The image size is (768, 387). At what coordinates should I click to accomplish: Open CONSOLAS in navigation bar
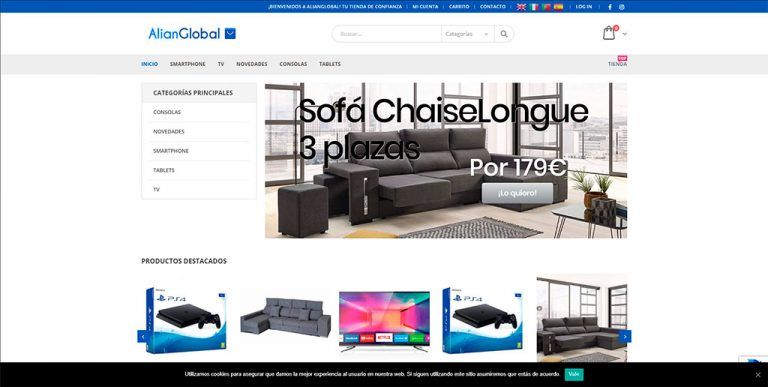(x=293, y=64)
